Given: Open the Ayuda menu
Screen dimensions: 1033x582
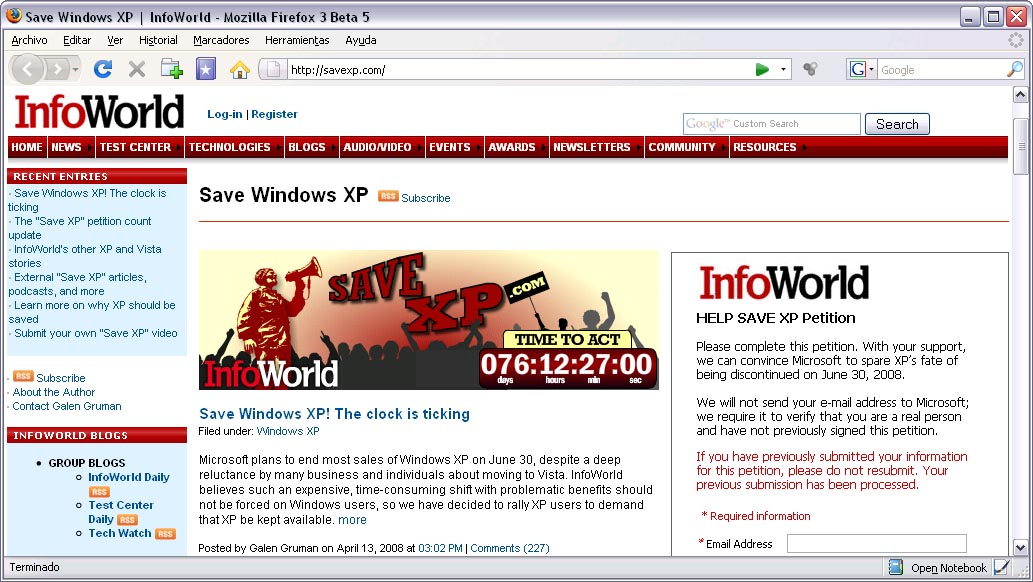Looking at the screenshot, I should coord(361,40).
